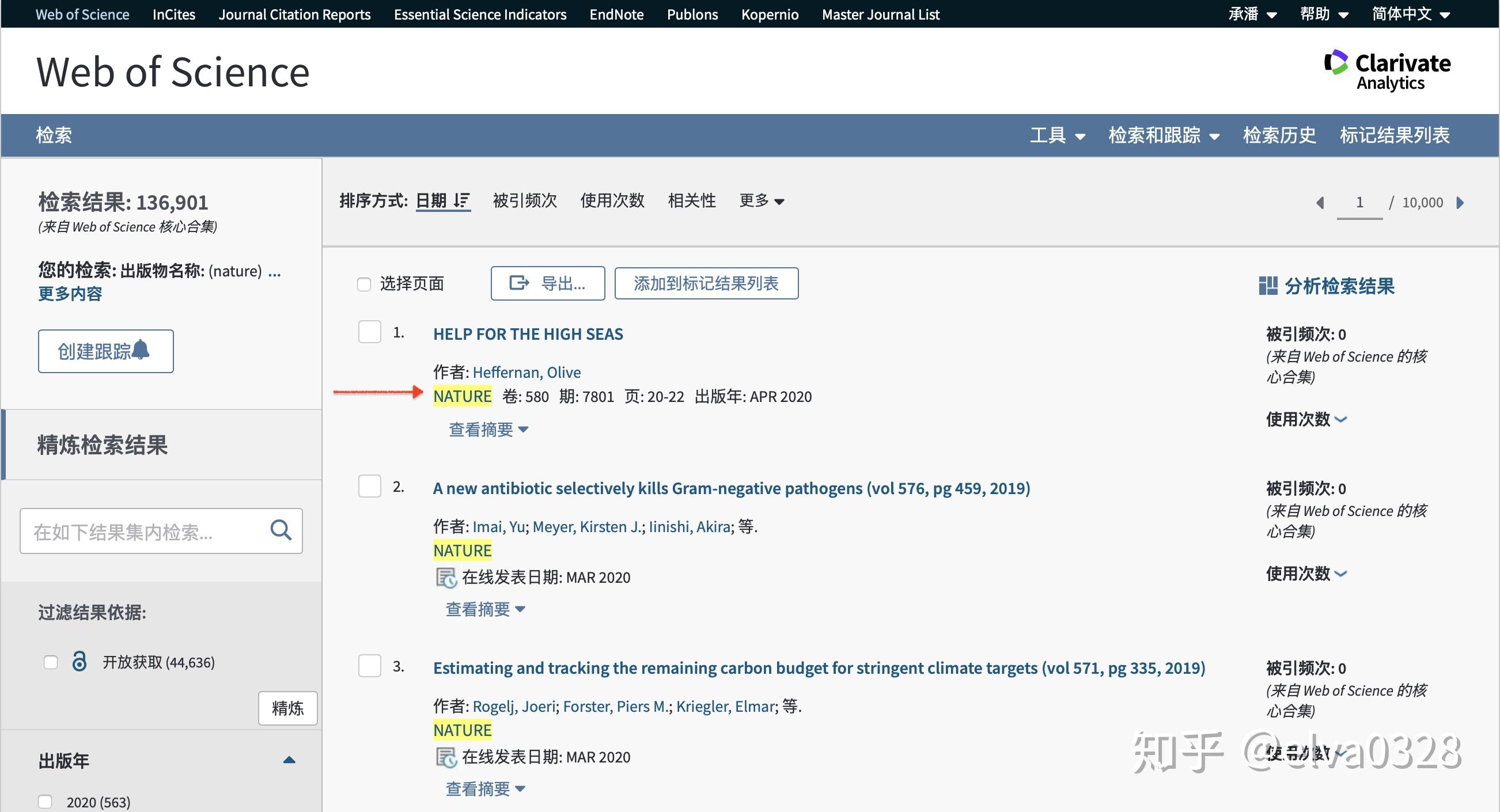
Task: Expand 查看摘要 for HELP FOR THE HIGH SEAS
Action: click(488, 430)
